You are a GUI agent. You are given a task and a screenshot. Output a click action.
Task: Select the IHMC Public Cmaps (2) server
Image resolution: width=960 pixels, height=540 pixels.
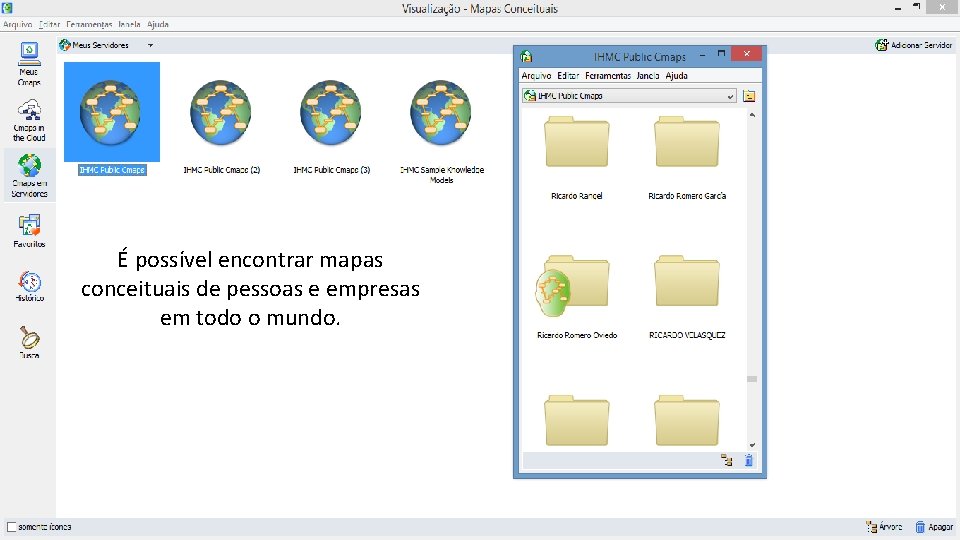tap(221, 112)
